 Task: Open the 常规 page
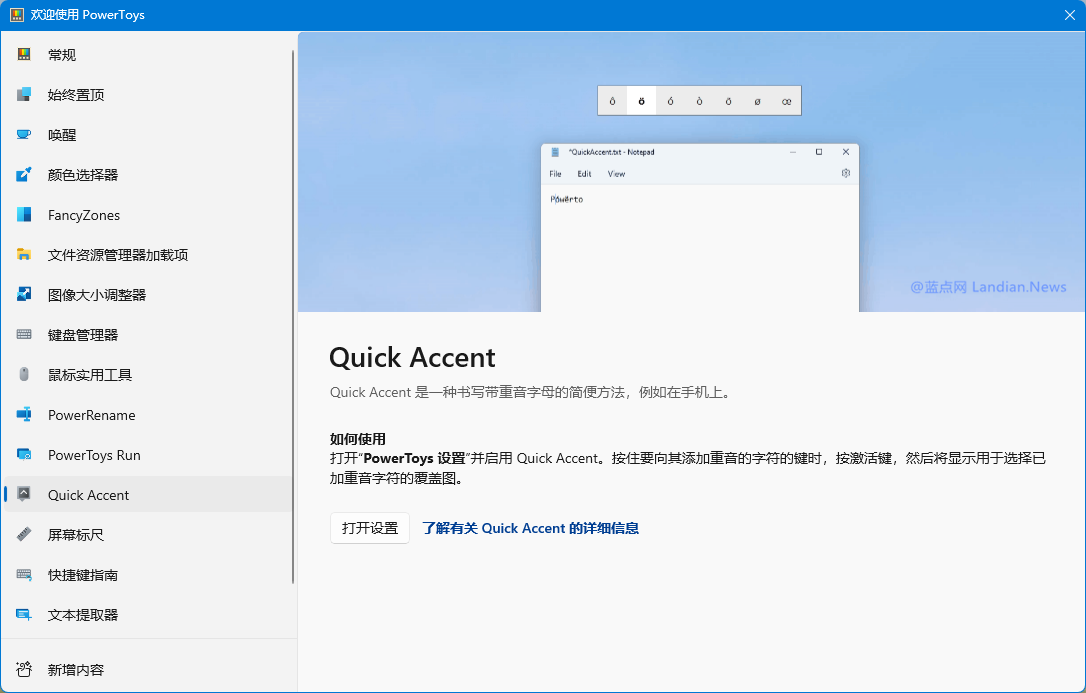pos(148,55)
